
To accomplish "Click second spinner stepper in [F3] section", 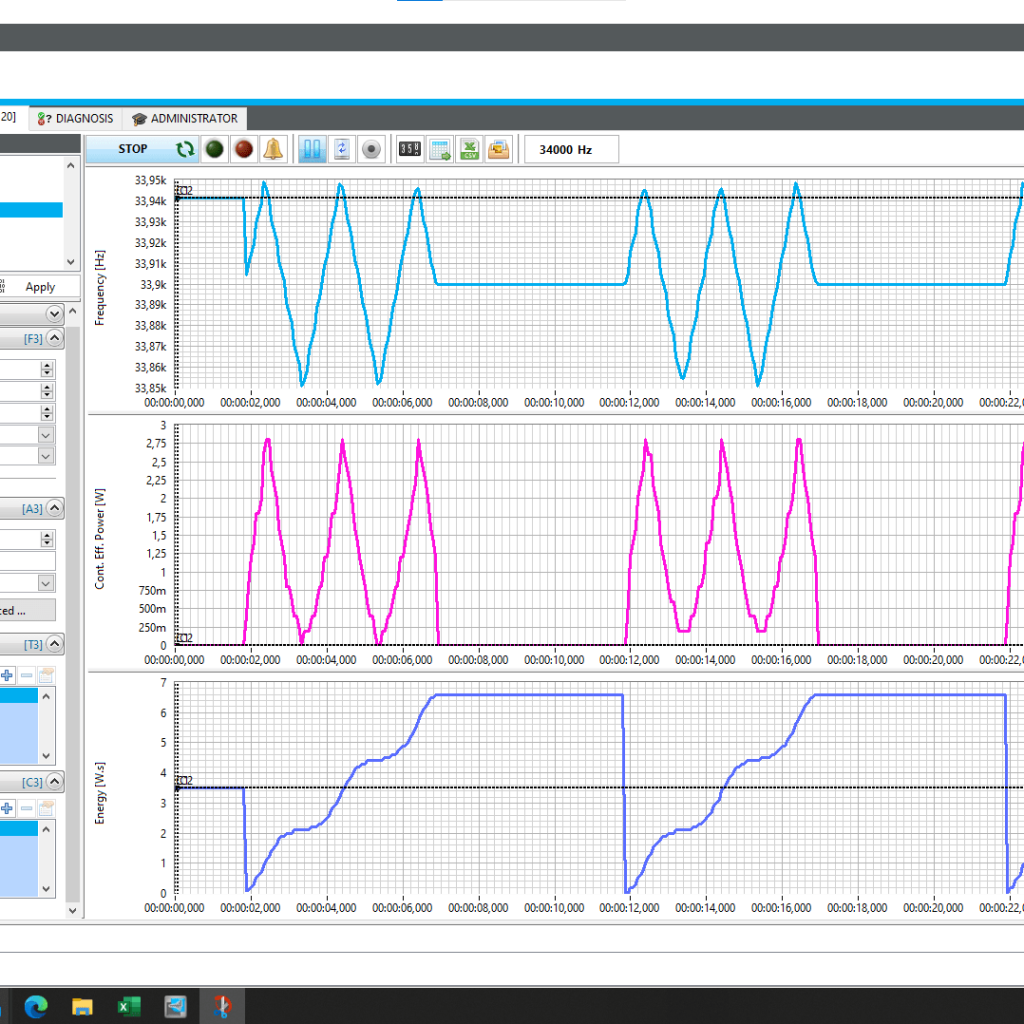I will click(x=46, y=391).
